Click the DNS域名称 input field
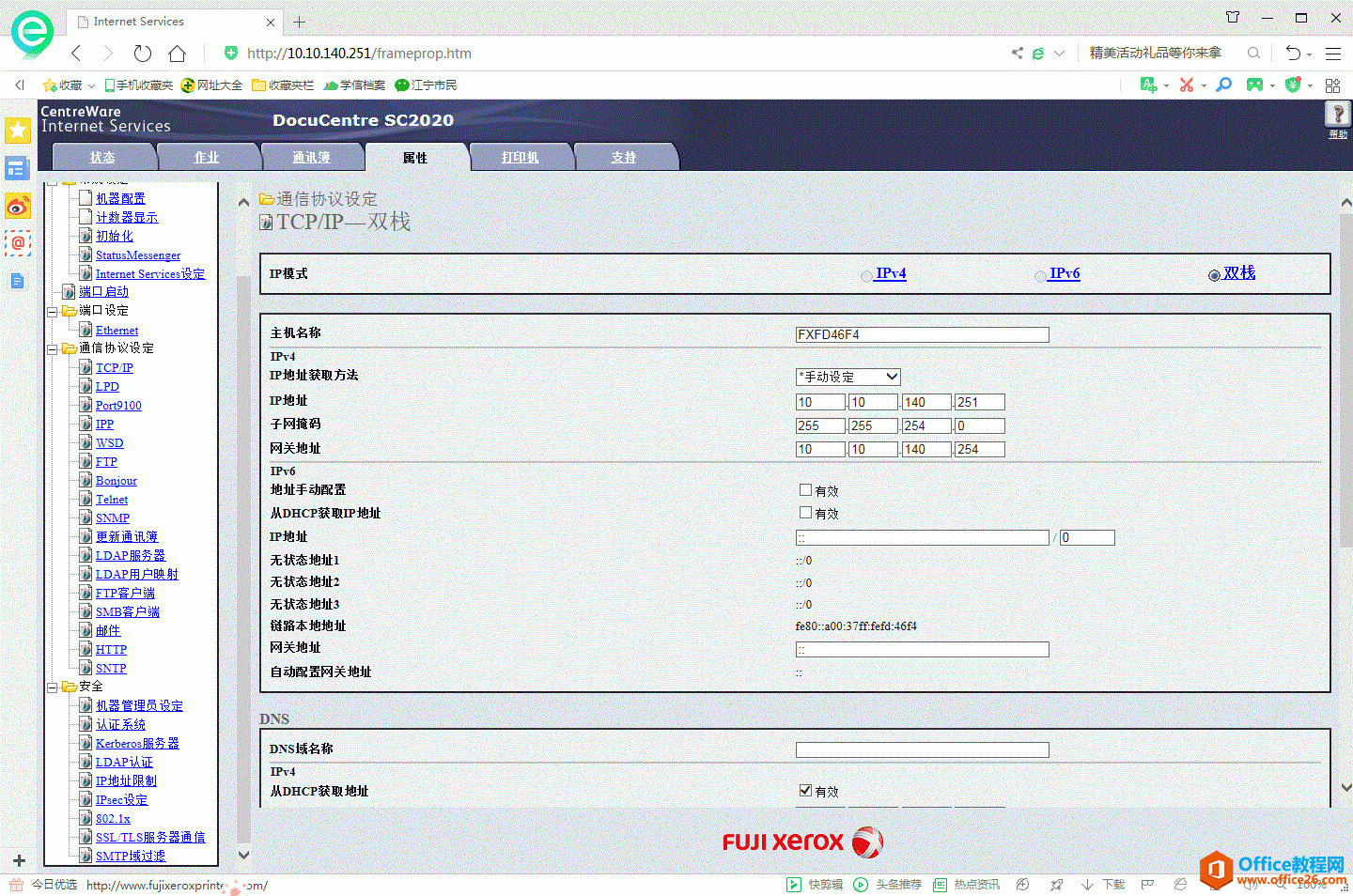Viewport: 1353px width, 896px height. coord(923,749)
